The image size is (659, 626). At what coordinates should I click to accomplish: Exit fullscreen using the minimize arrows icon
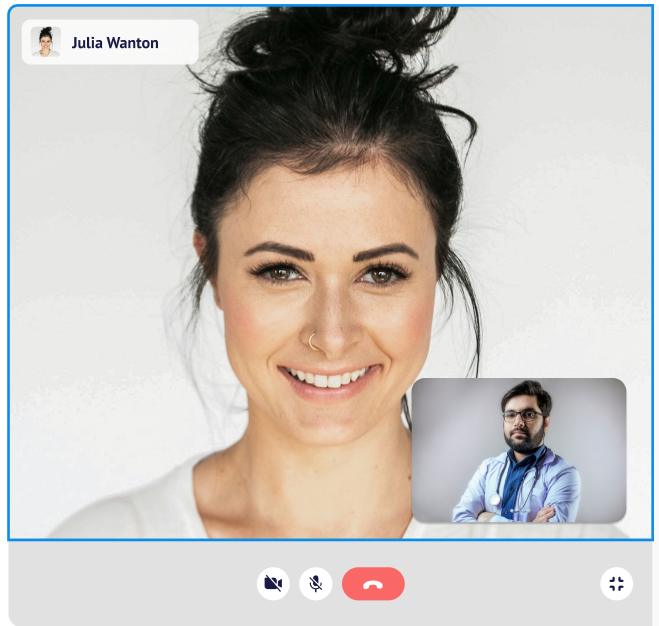(x=617, y=584)
